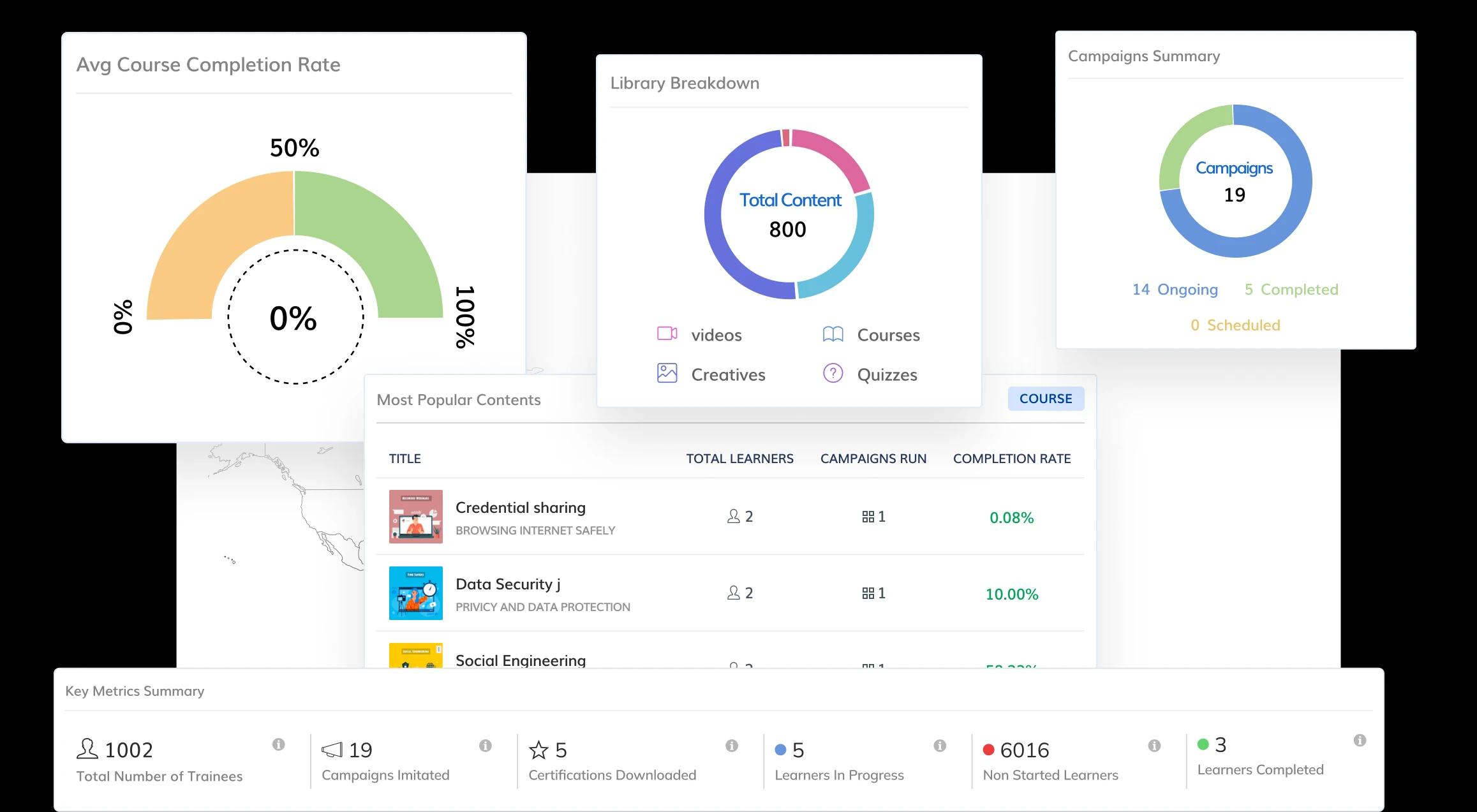Open Data Security j course thumbnail
The width and height of the screenshot is (1477, 812).
pyautogui.click(x=416, y=593)
